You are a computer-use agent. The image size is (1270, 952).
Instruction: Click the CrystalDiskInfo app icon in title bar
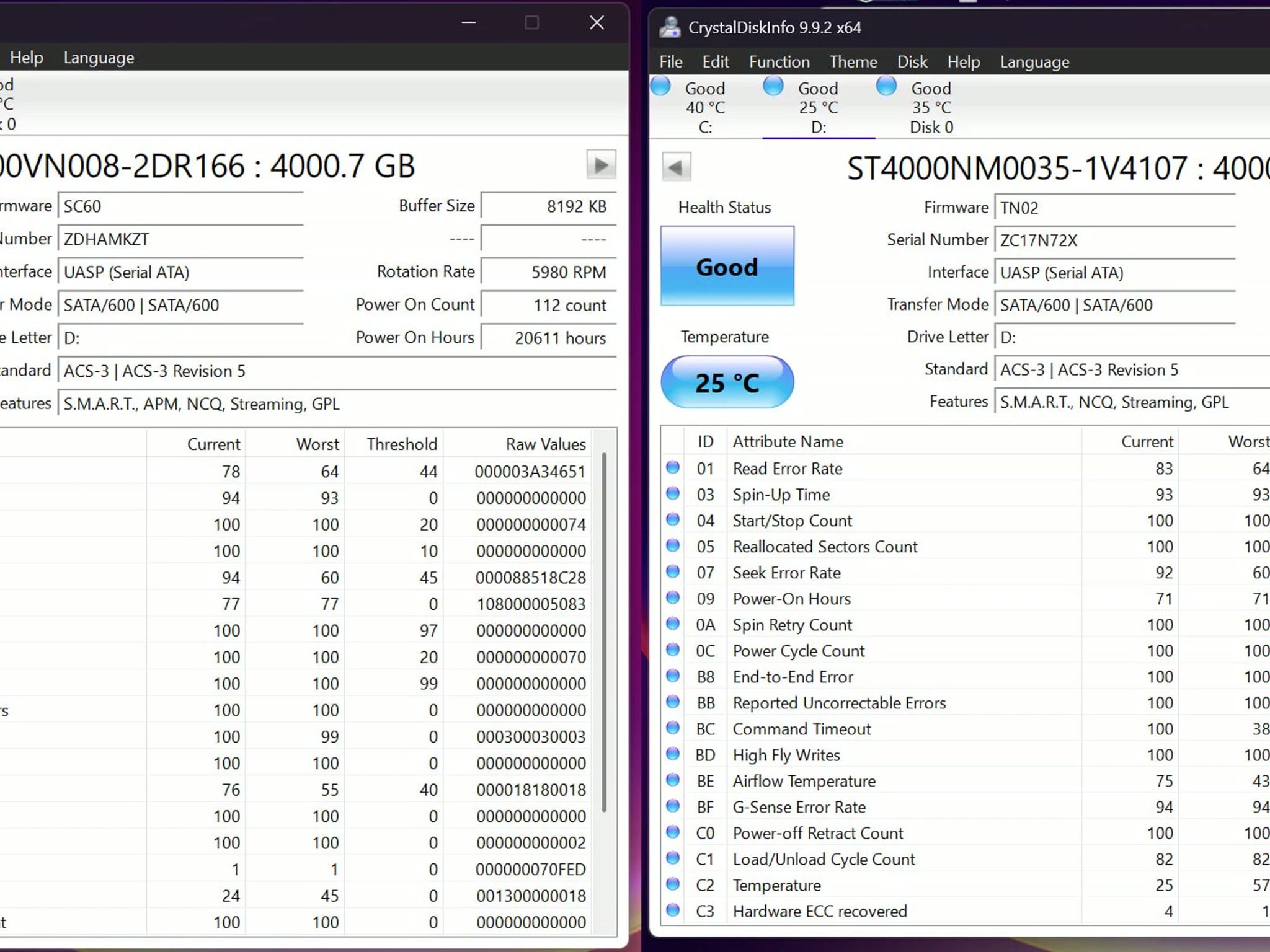[x=670, y=27]
